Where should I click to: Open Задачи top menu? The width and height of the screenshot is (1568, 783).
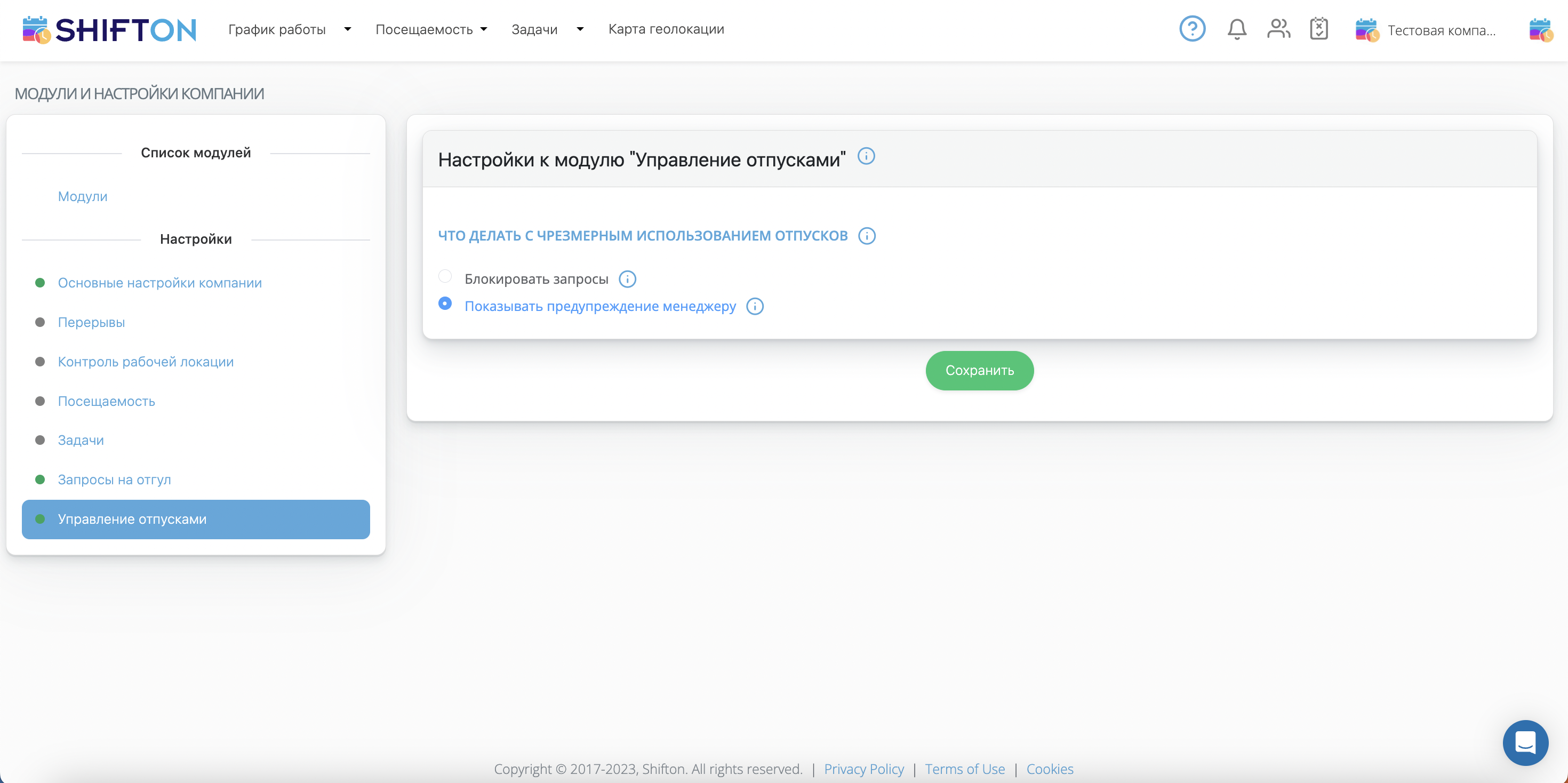click(534, 29)
